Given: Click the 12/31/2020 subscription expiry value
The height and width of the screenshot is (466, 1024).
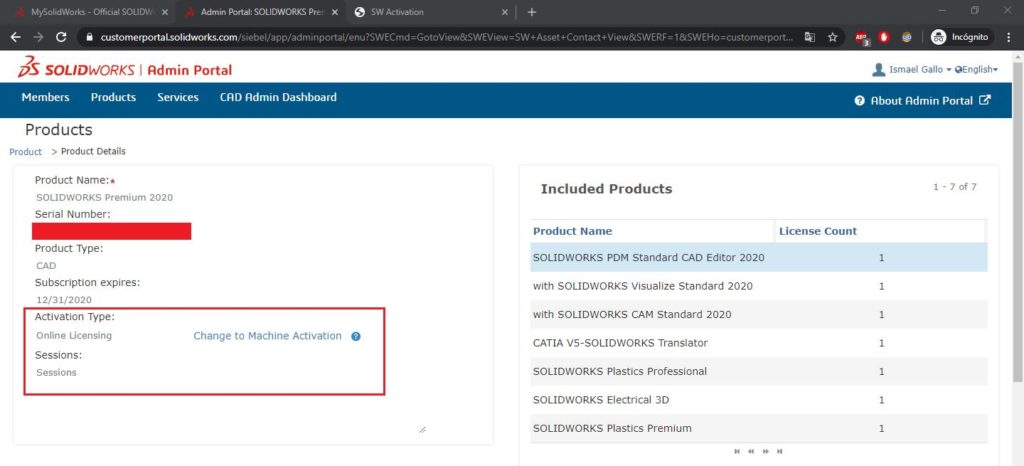Looking at the screenshot, I should click(x=64, y=300).
